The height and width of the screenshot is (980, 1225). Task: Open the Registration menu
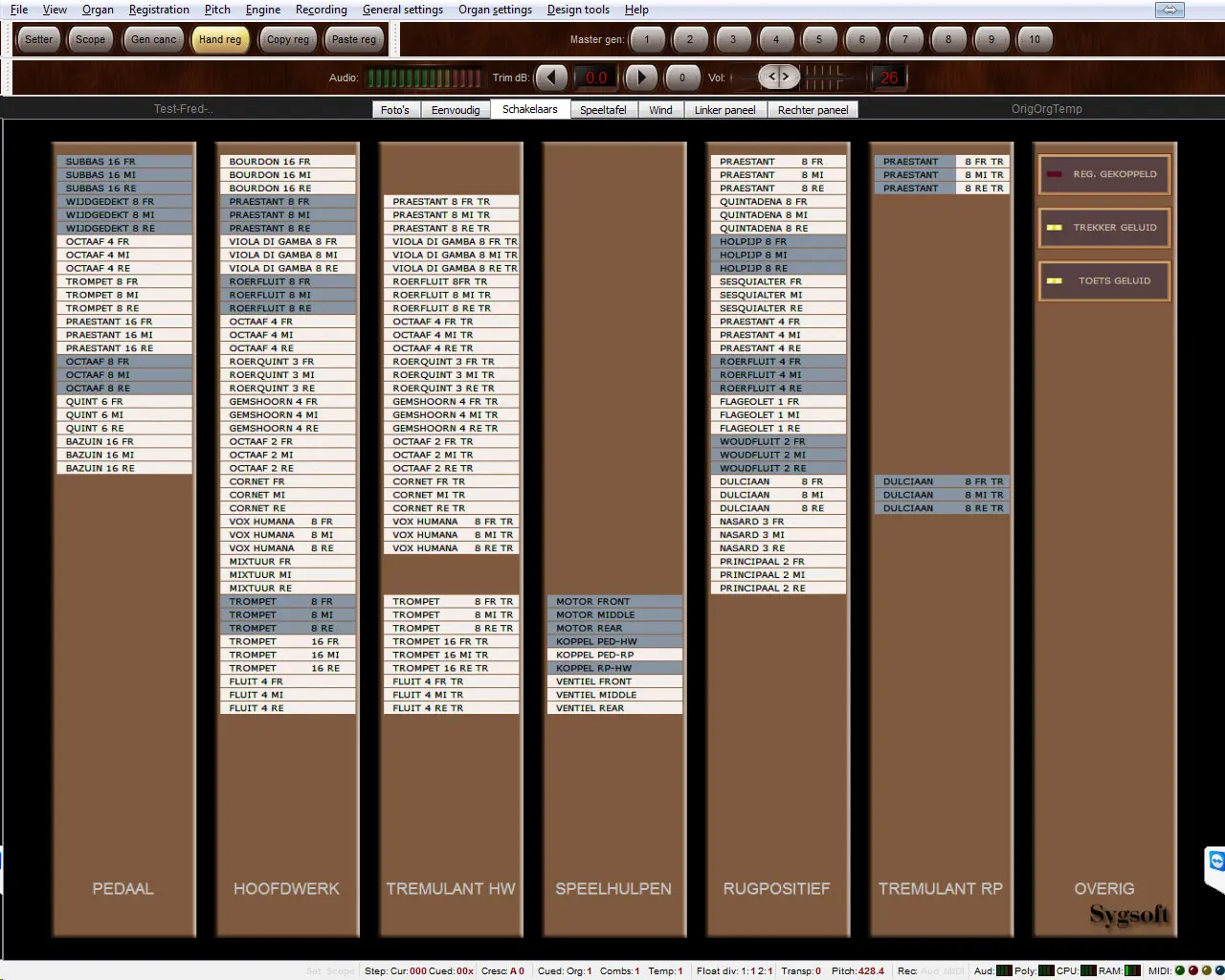coord(159,10)
